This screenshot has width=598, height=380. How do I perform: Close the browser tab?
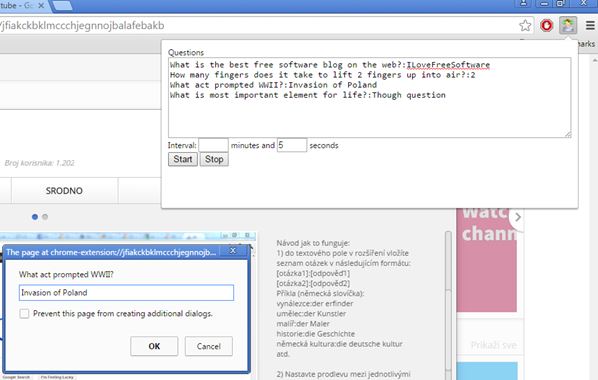tap(41, 5)
